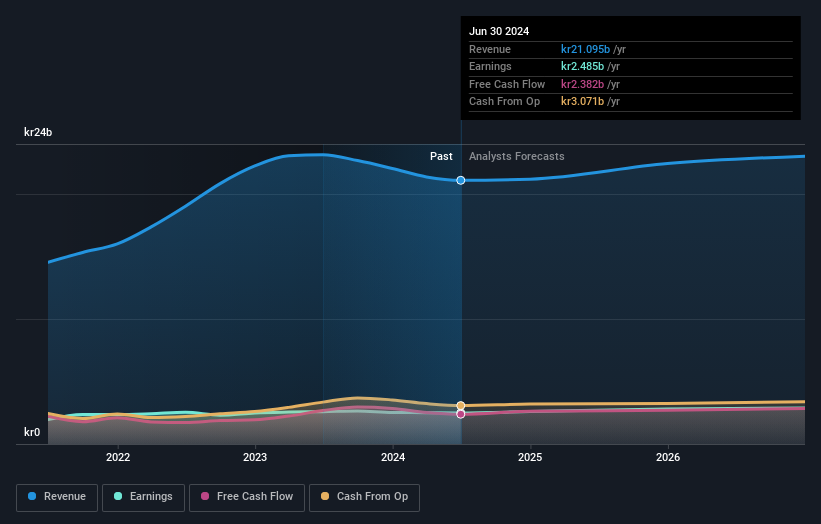Click the Revenue row label in tooltip
Viewport: 821px width, 524px height.
tap(490, 49)
